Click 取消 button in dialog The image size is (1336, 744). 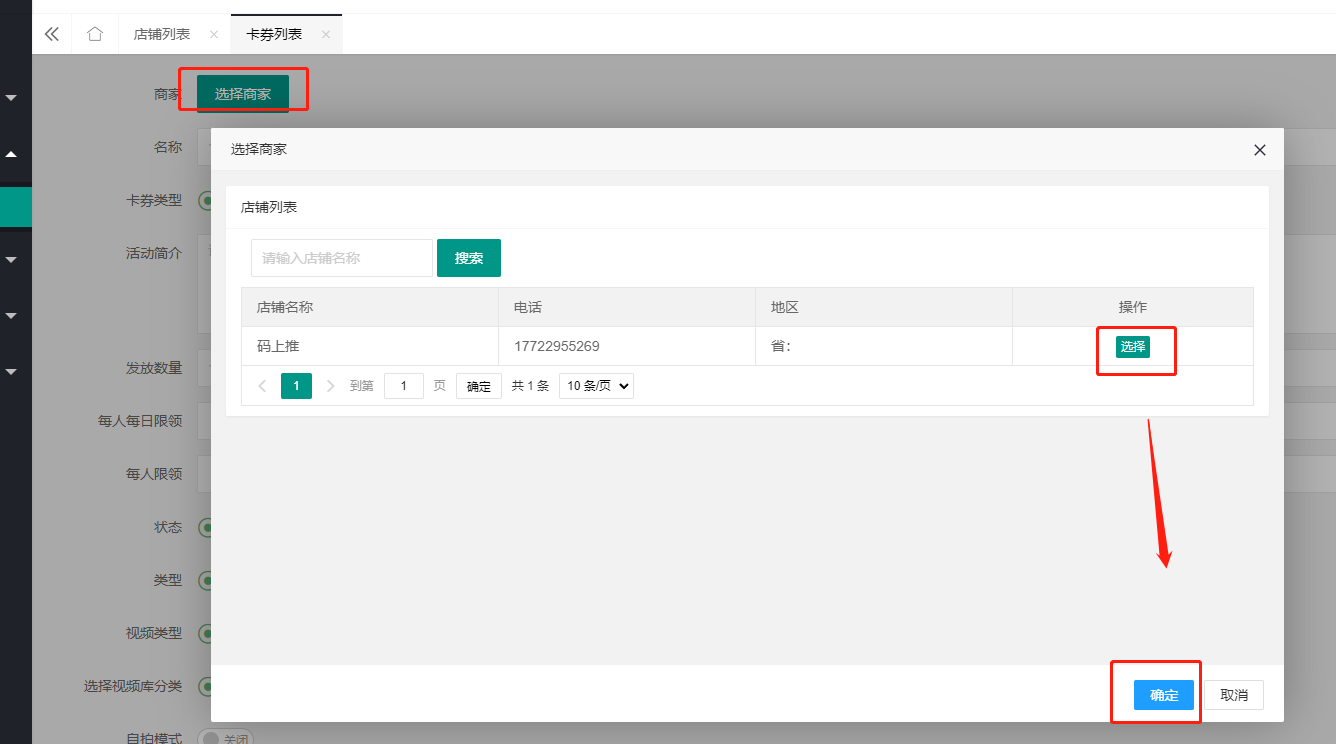(x=1234, y=695)
